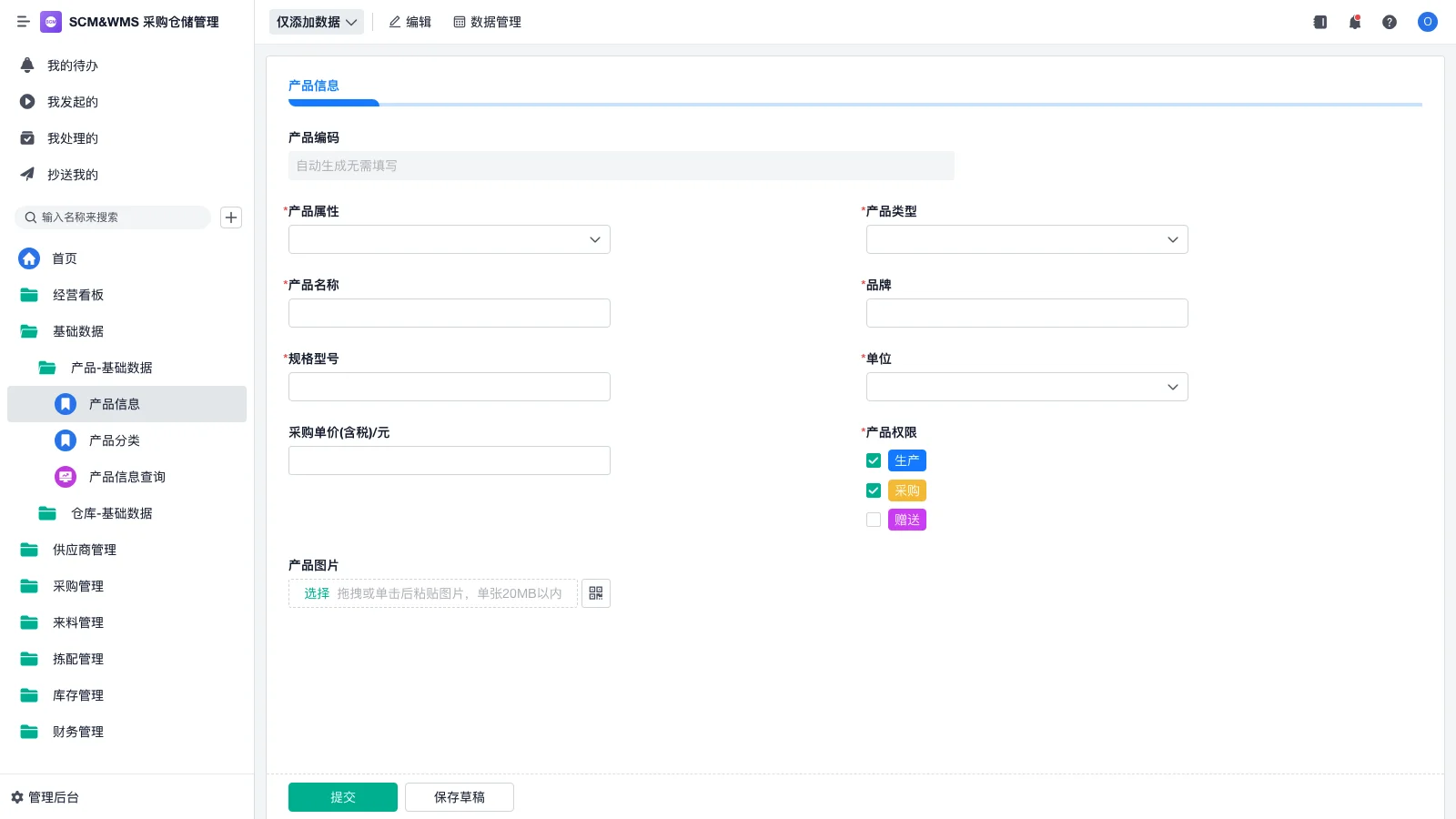Click the 采购管理 folder icon
The height and width of the screenshot is (819, 1456).
pyautogui.click(x=29, y=586)
